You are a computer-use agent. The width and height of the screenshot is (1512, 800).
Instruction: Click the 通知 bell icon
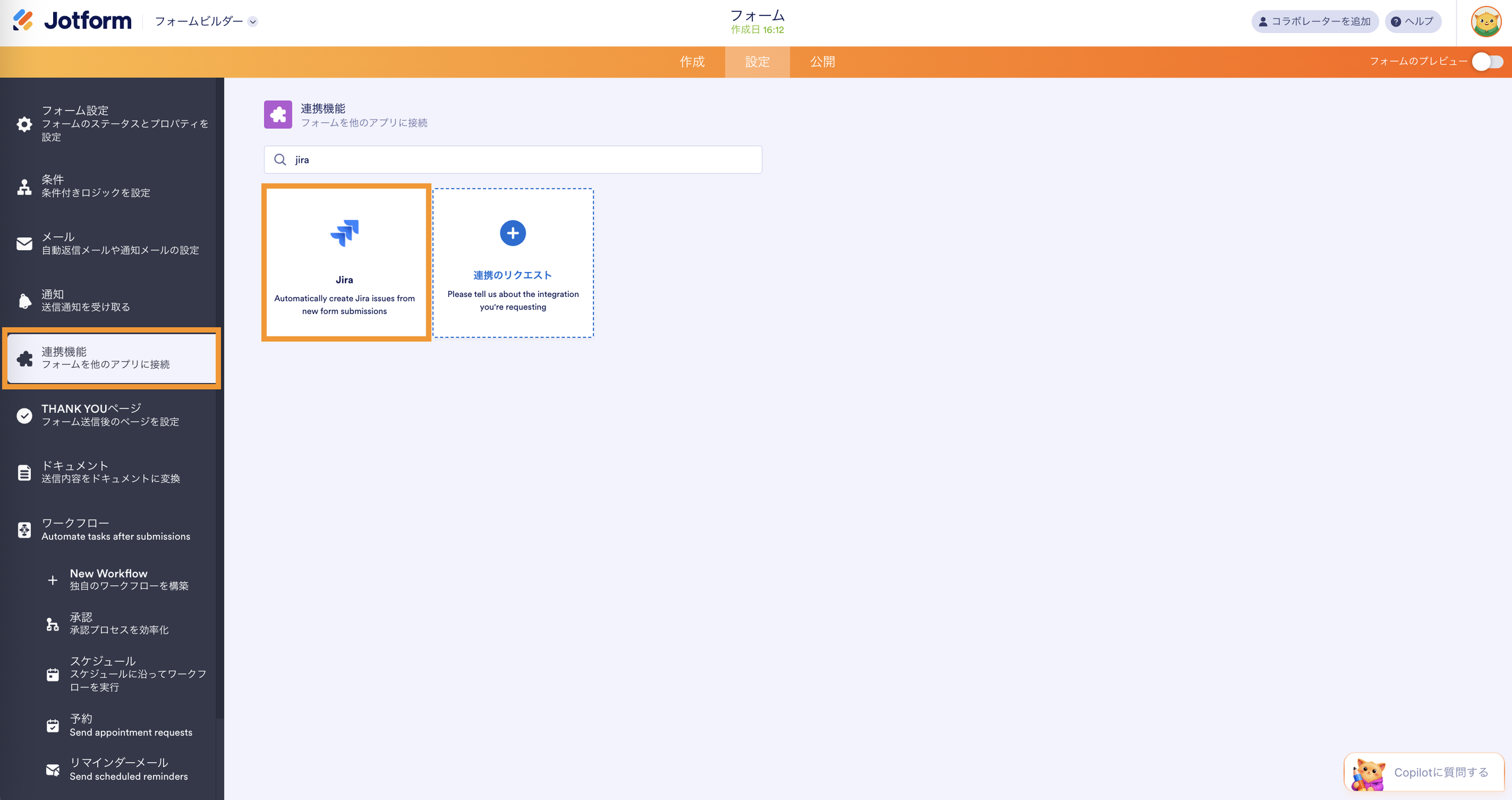[24, 301]
